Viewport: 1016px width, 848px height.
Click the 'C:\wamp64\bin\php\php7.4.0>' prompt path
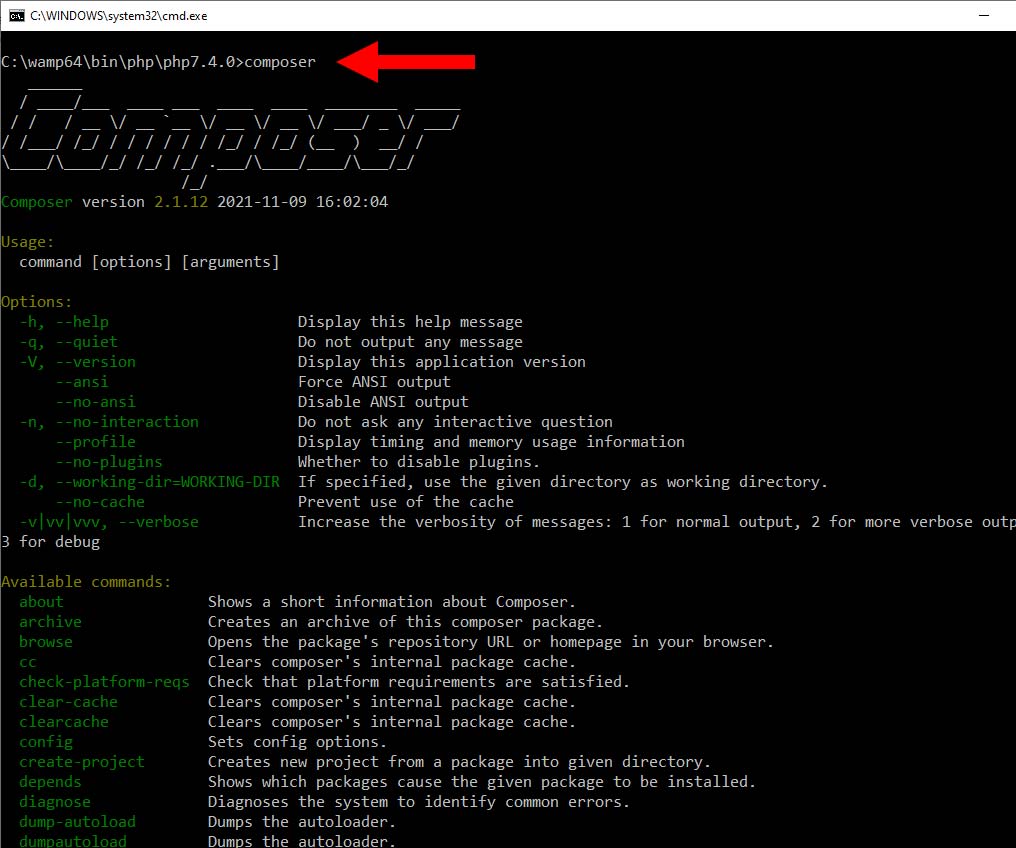122,62
